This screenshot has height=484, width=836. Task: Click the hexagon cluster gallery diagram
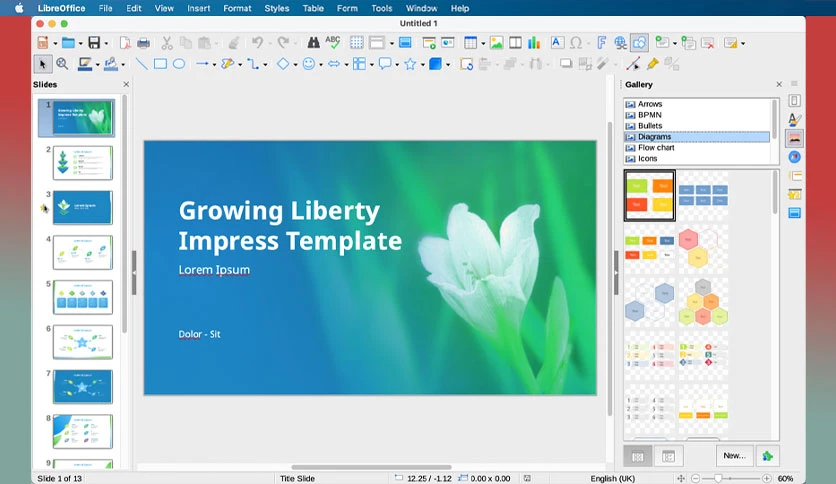pyautogui.click(x=703, y=302)
